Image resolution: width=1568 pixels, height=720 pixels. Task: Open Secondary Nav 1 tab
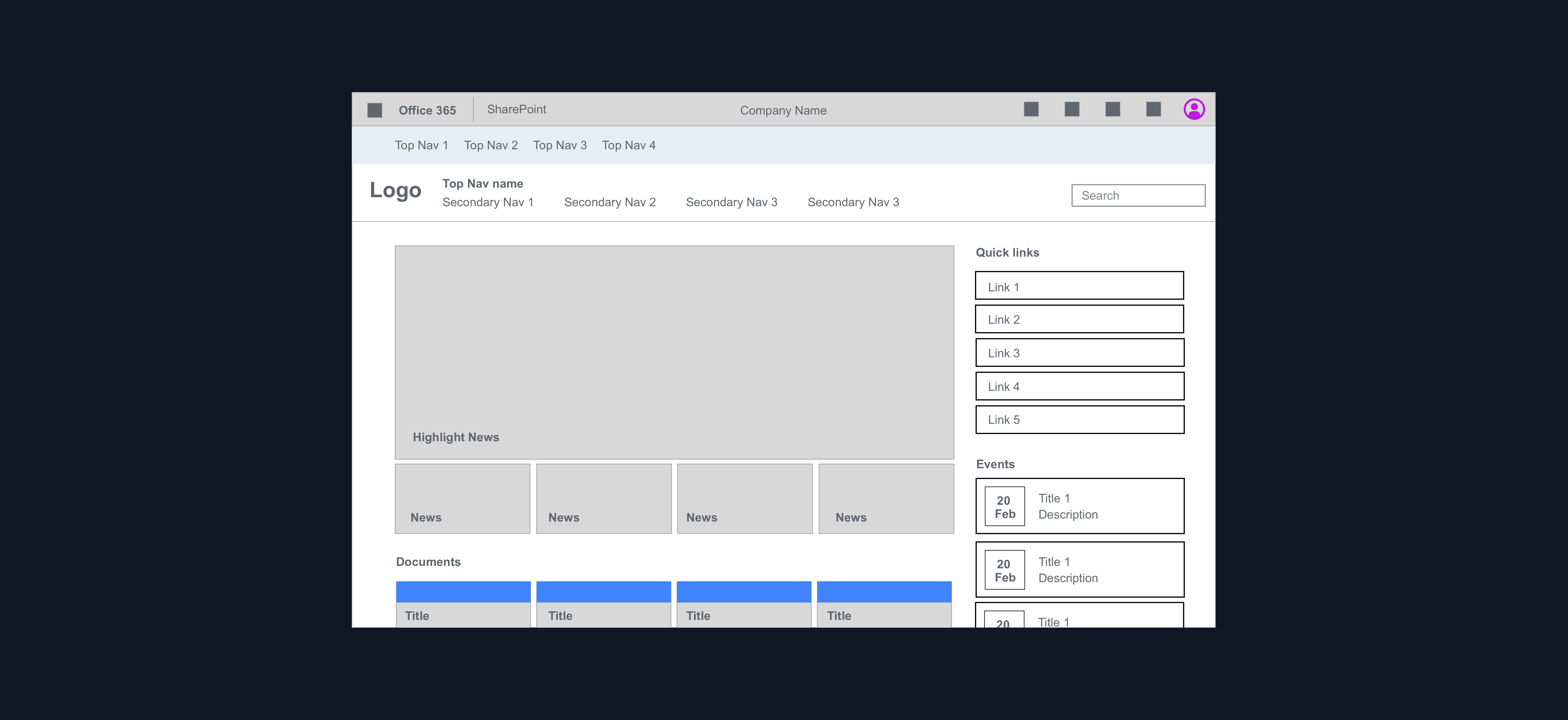(487, 202)
